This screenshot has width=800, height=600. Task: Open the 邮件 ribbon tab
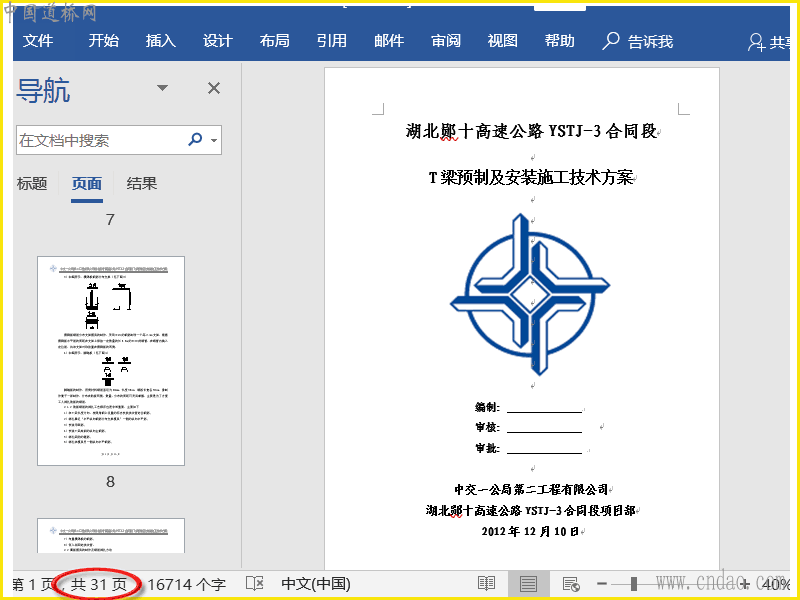[389, 41]
